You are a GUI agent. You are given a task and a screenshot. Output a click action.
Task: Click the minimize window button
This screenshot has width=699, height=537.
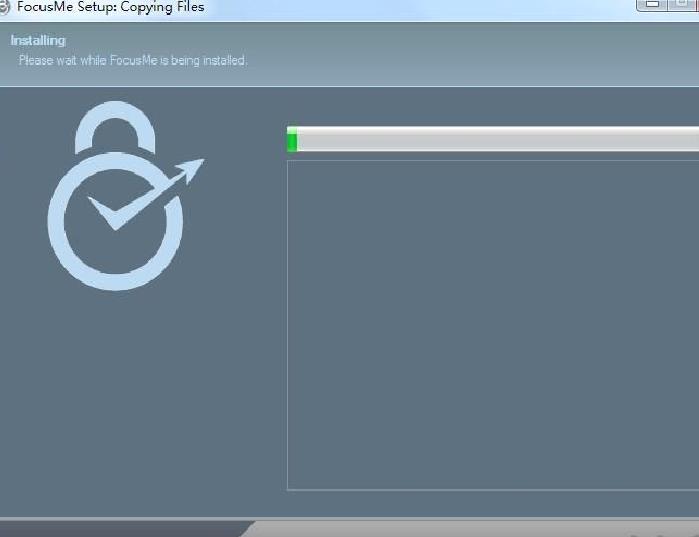[652, 4]
